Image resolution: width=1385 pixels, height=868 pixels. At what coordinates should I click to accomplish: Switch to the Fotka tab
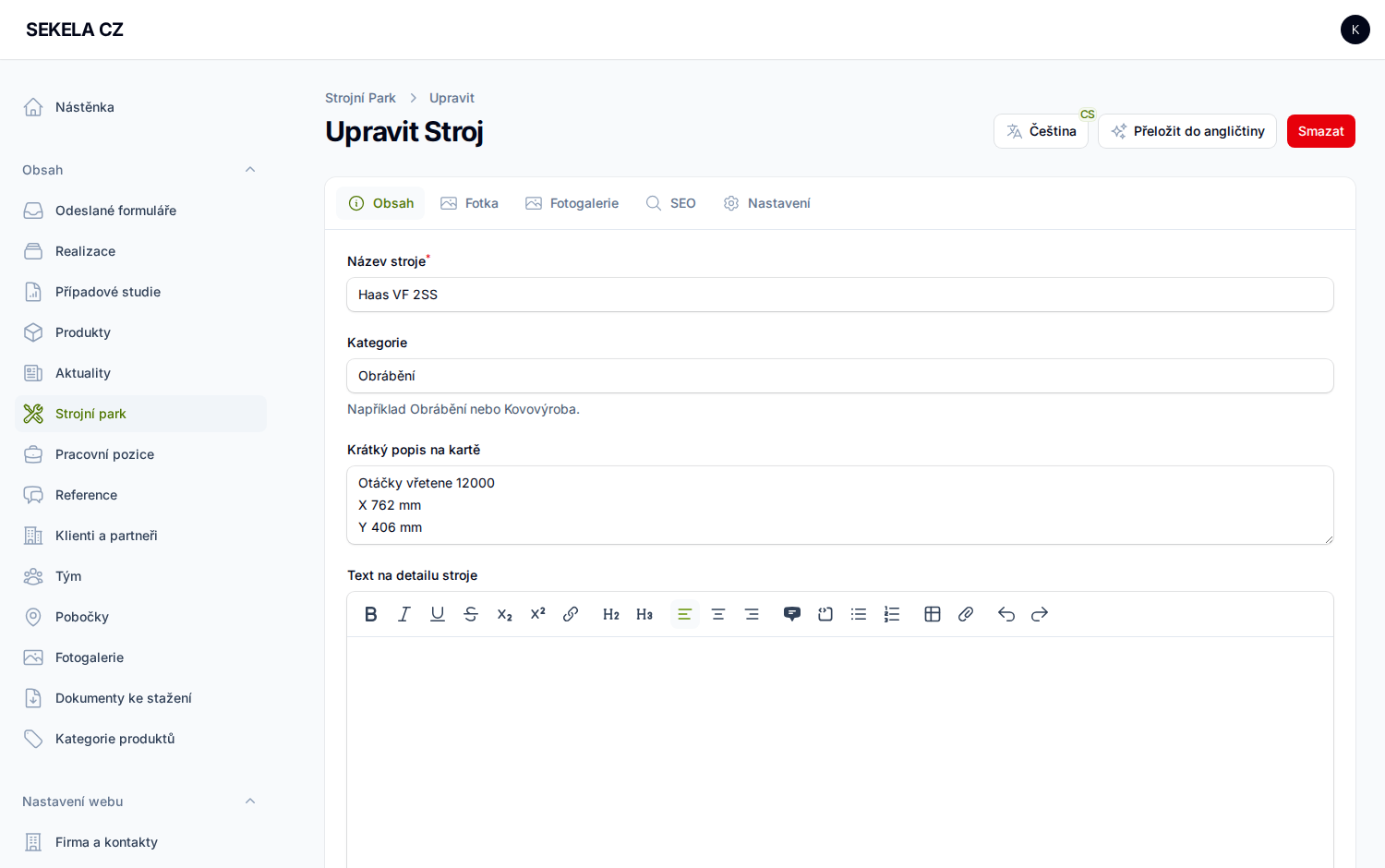[470, 203]
